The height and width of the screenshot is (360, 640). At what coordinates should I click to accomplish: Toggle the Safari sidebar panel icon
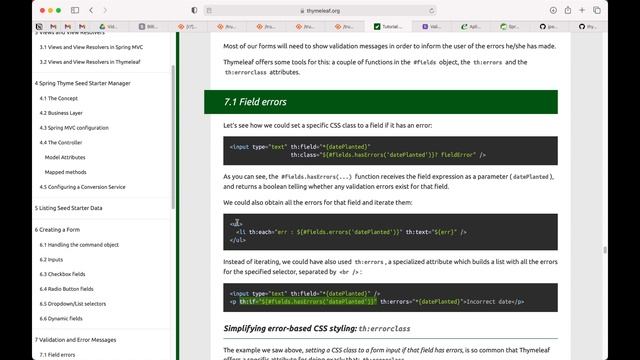point(75,10)
